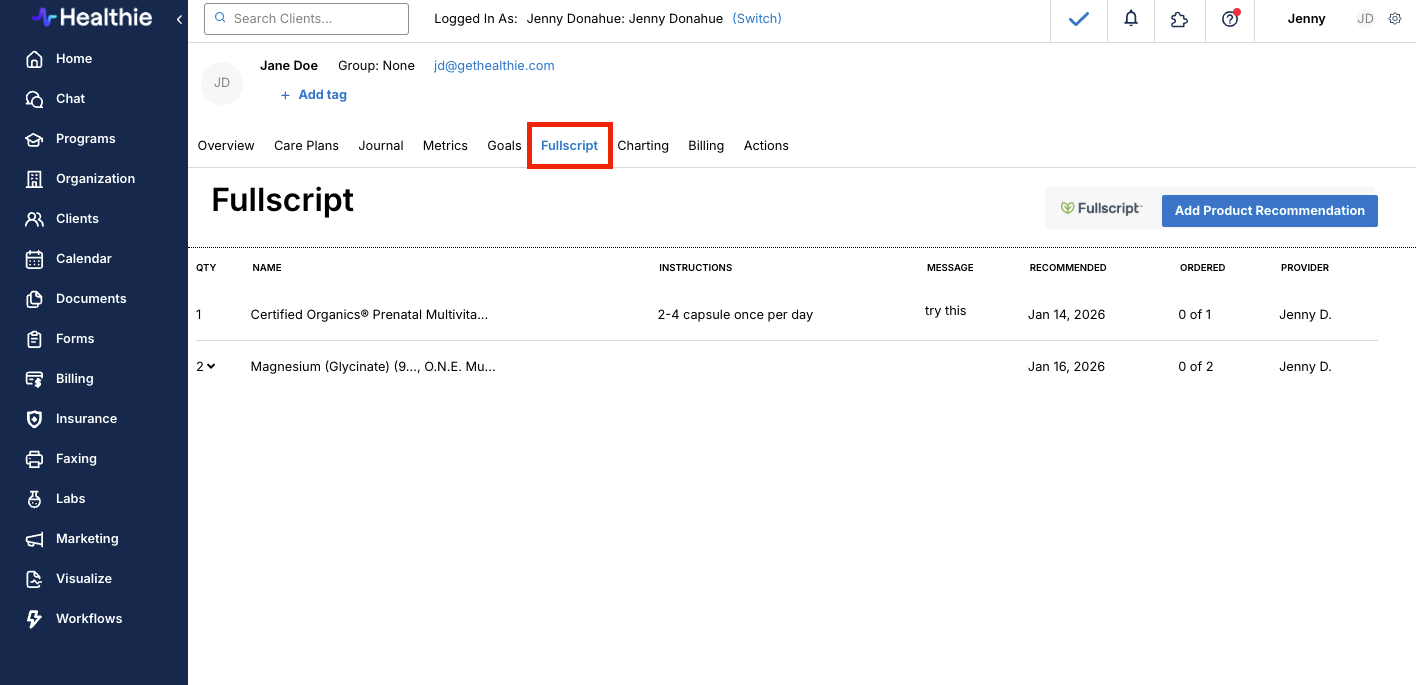Click Certified Organics Prenatal Multivita... row name
1416x685 pixels.
pyautogui.click(x=369, y=315)
